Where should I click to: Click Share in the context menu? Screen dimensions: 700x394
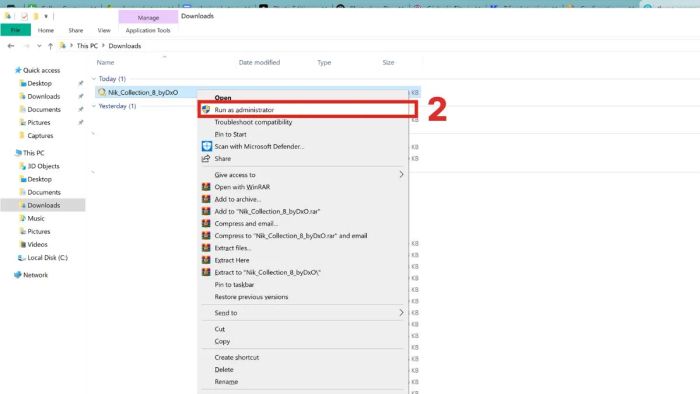coord(303,158)
